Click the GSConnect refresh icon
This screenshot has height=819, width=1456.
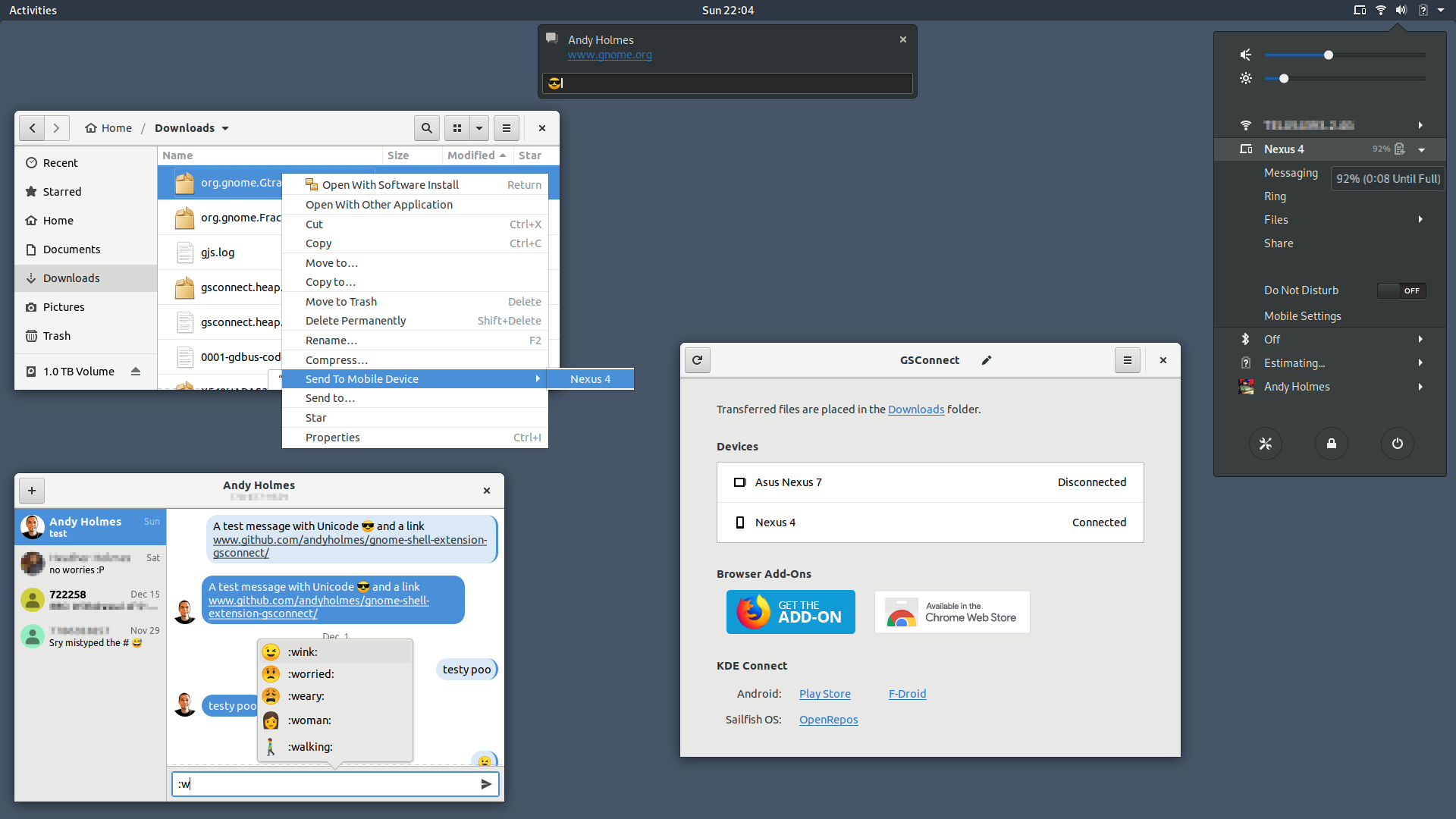697,360
